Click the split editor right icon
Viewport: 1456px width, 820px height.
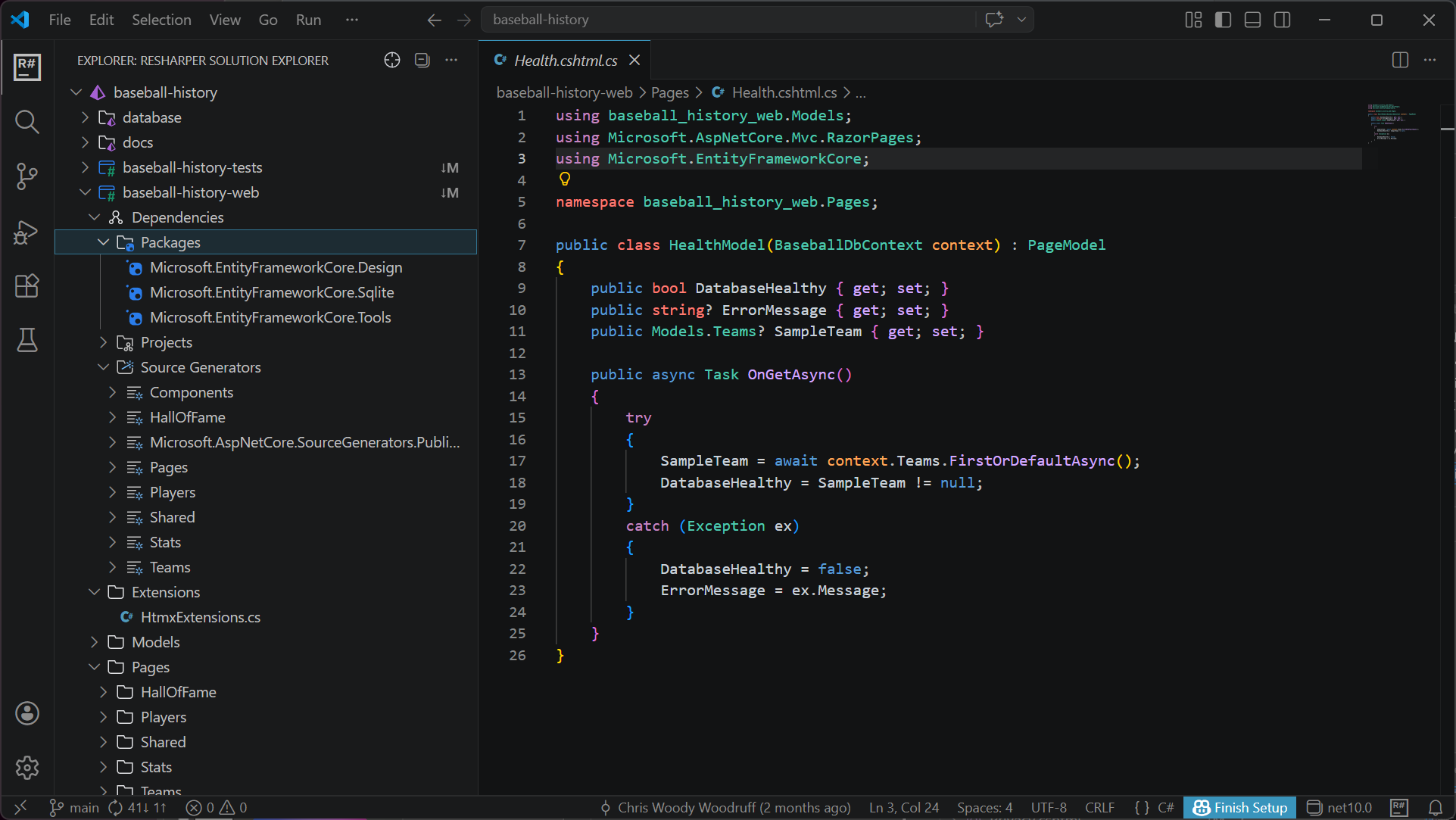point(1400,61)
